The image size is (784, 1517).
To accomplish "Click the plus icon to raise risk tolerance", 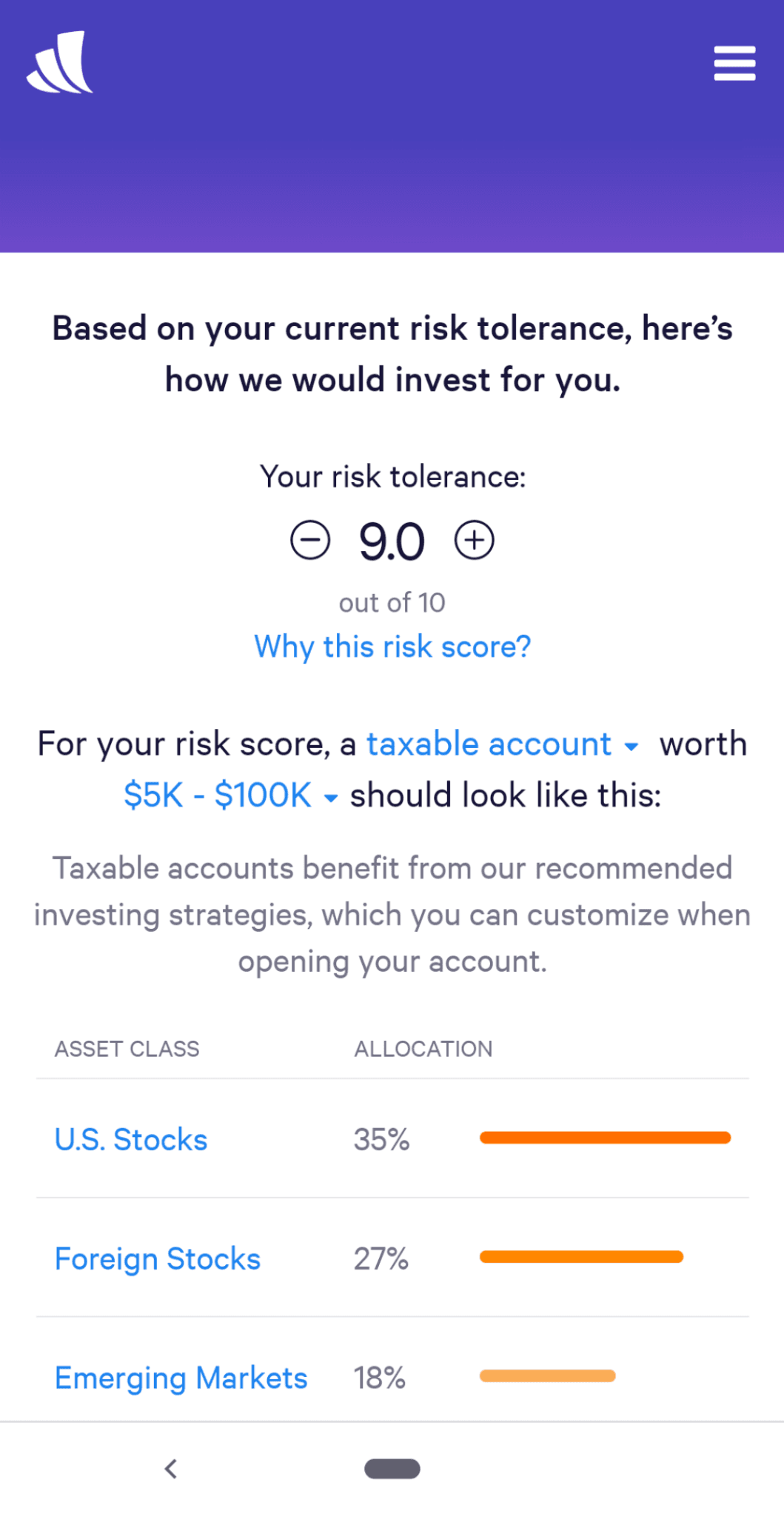I will (475, 540).
